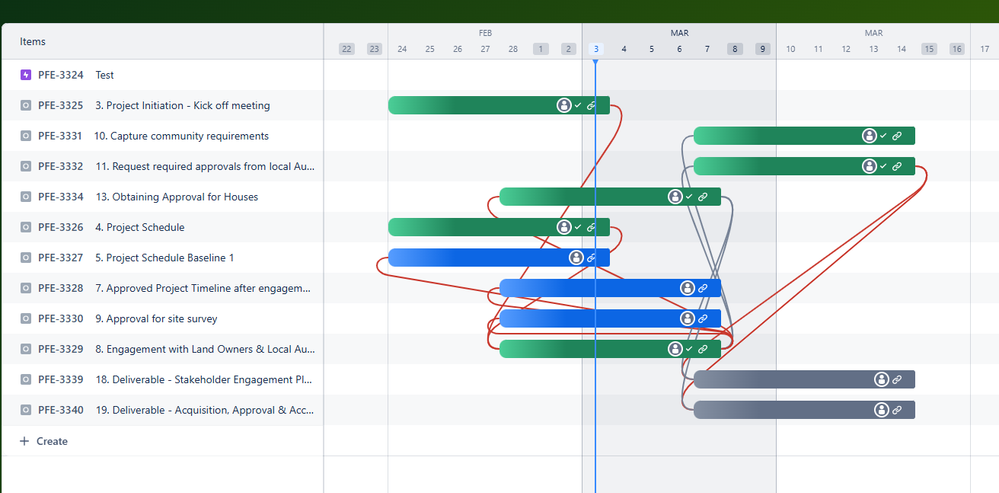The height and width of the screenshot is (493, 999).
Task: Click the issue type icon beside PFE-3340
Action: [x=25, y=410]
